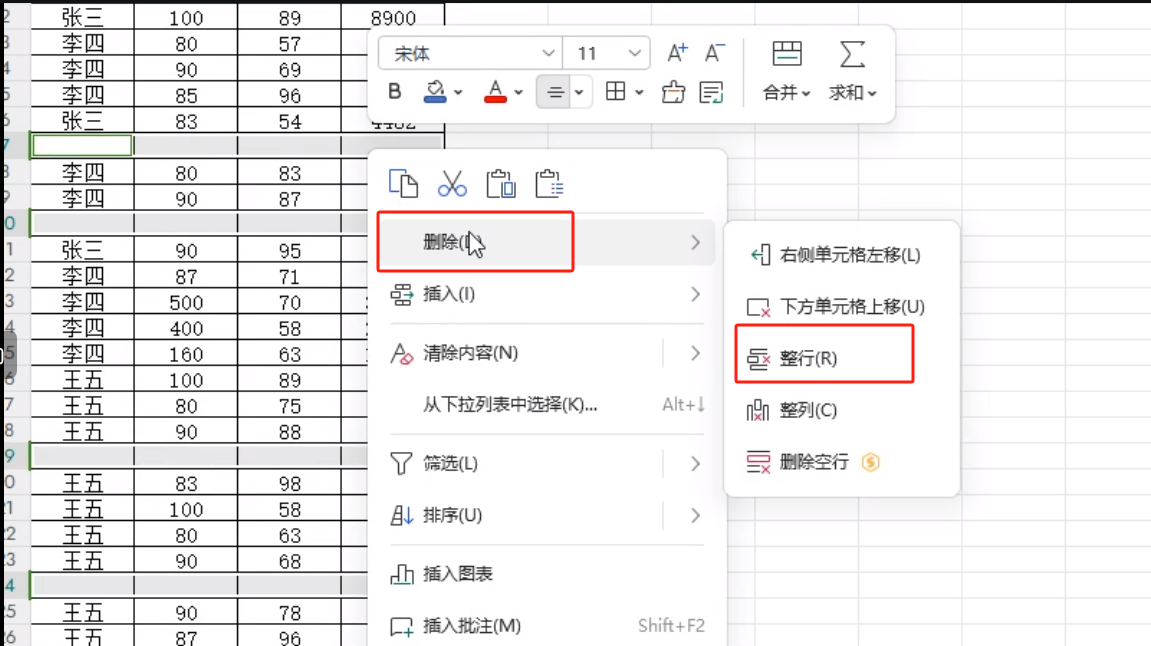The image size is (1151, 646).
Task: Click the paste icon
Action: coord(501,184)
